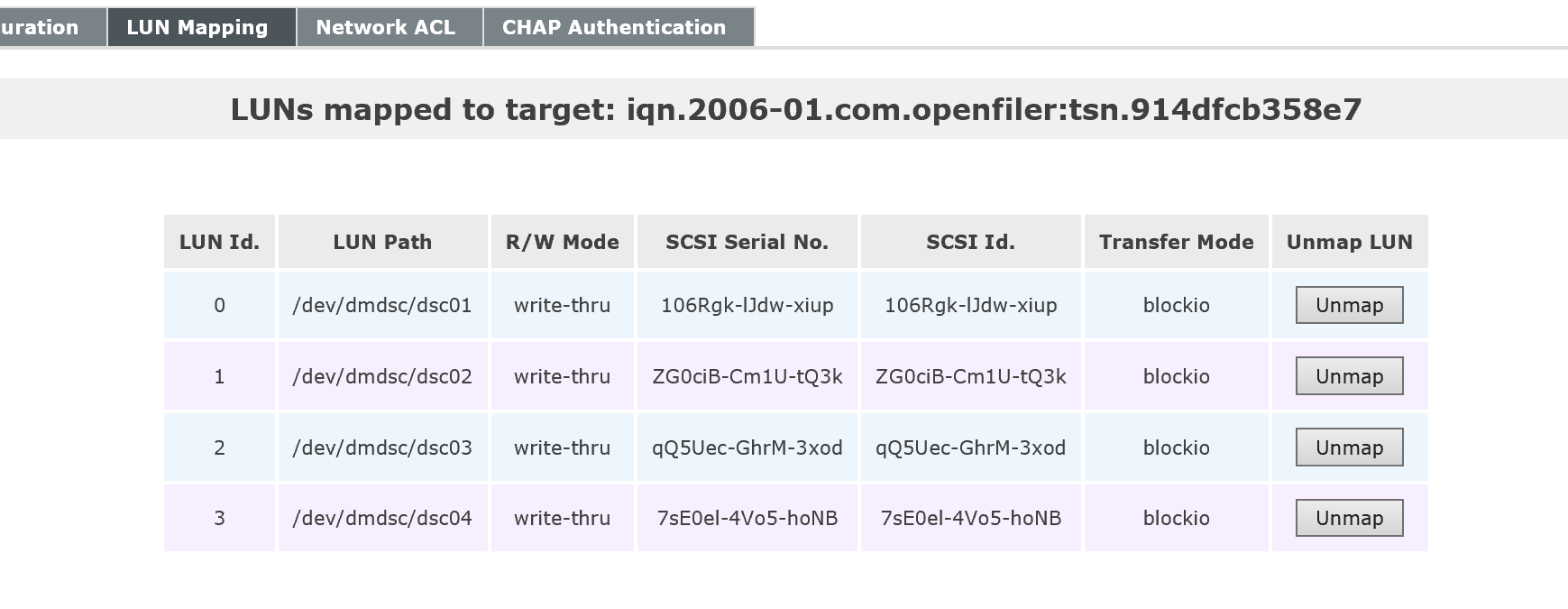Click the /dev/dmdsc/dsc02 path cell
Image resolution: width=1568 pixels, height=609 pixels.
pos(382,376)
